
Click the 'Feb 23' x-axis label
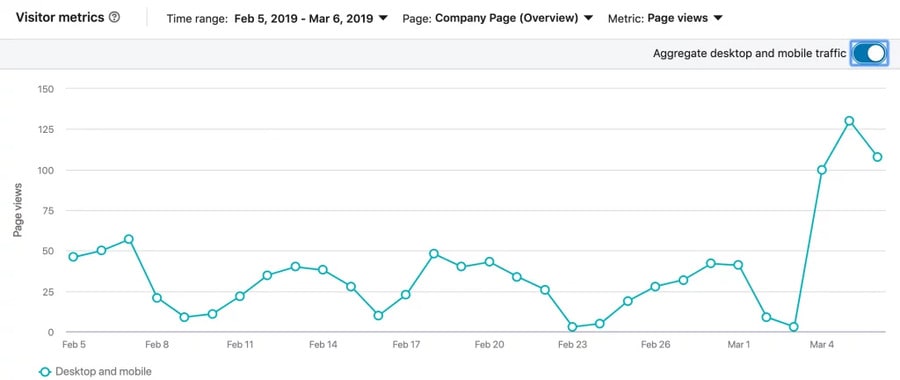coord(572,345)
